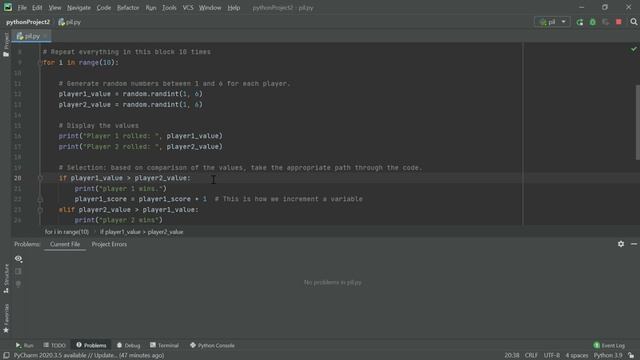Toggle read-only lock icon in status bar
This screenshot has width=640, height=360.
click(631, 356)
